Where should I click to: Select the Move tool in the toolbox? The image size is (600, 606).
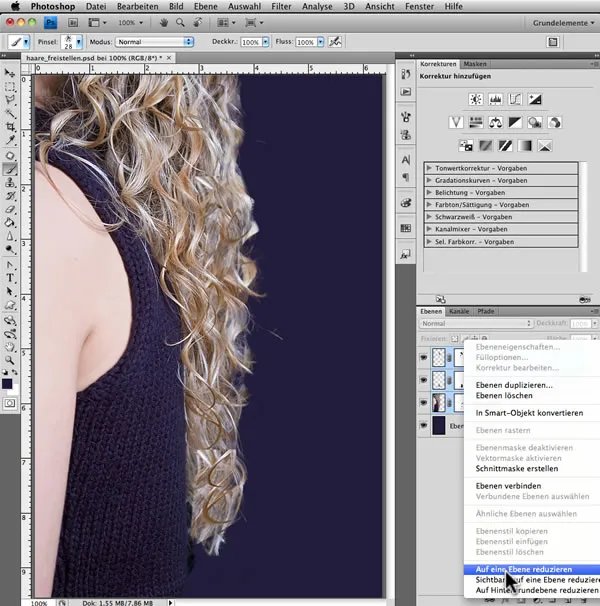coord(10,73)
